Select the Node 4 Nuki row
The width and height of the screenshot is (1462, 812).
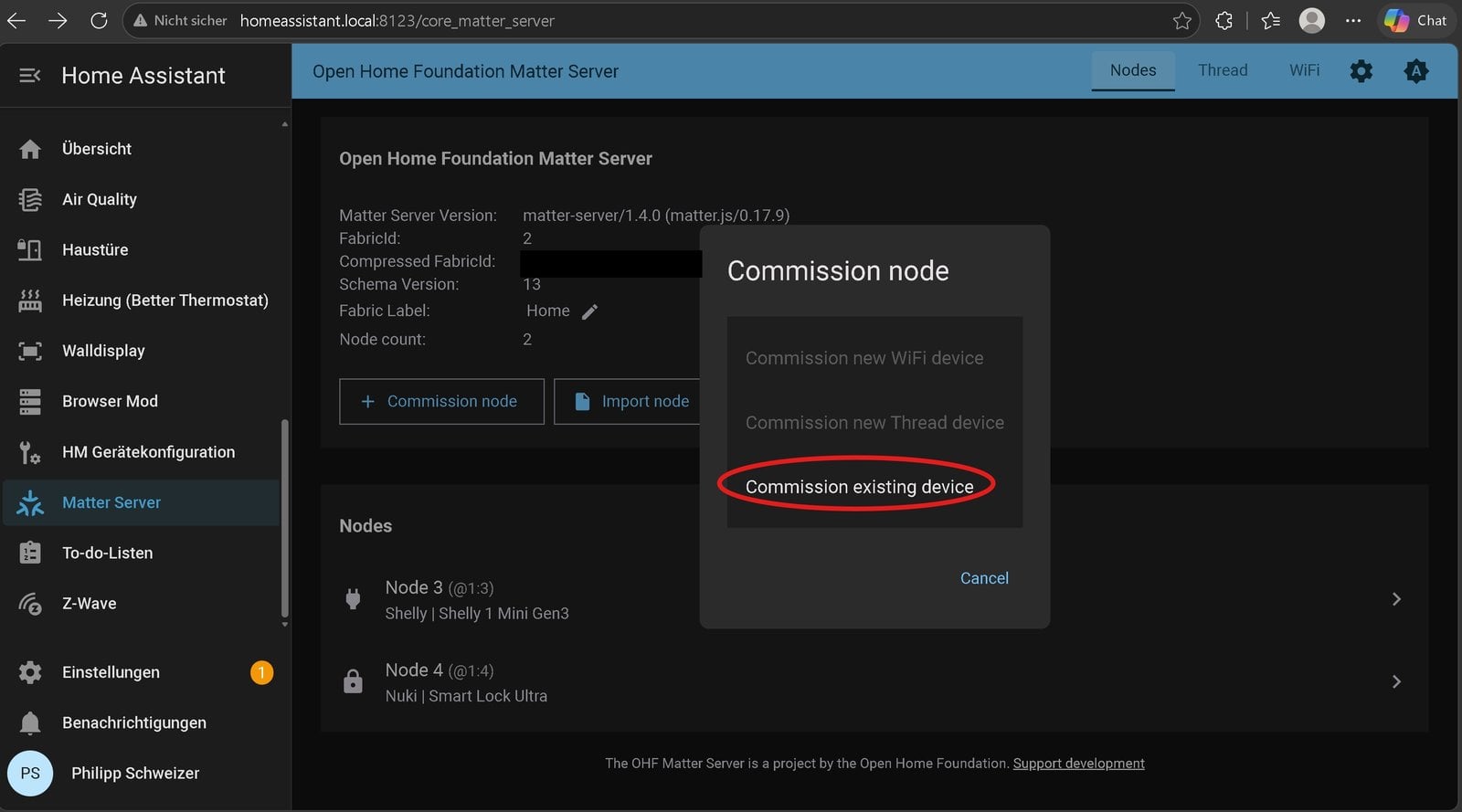coord(874,681)
